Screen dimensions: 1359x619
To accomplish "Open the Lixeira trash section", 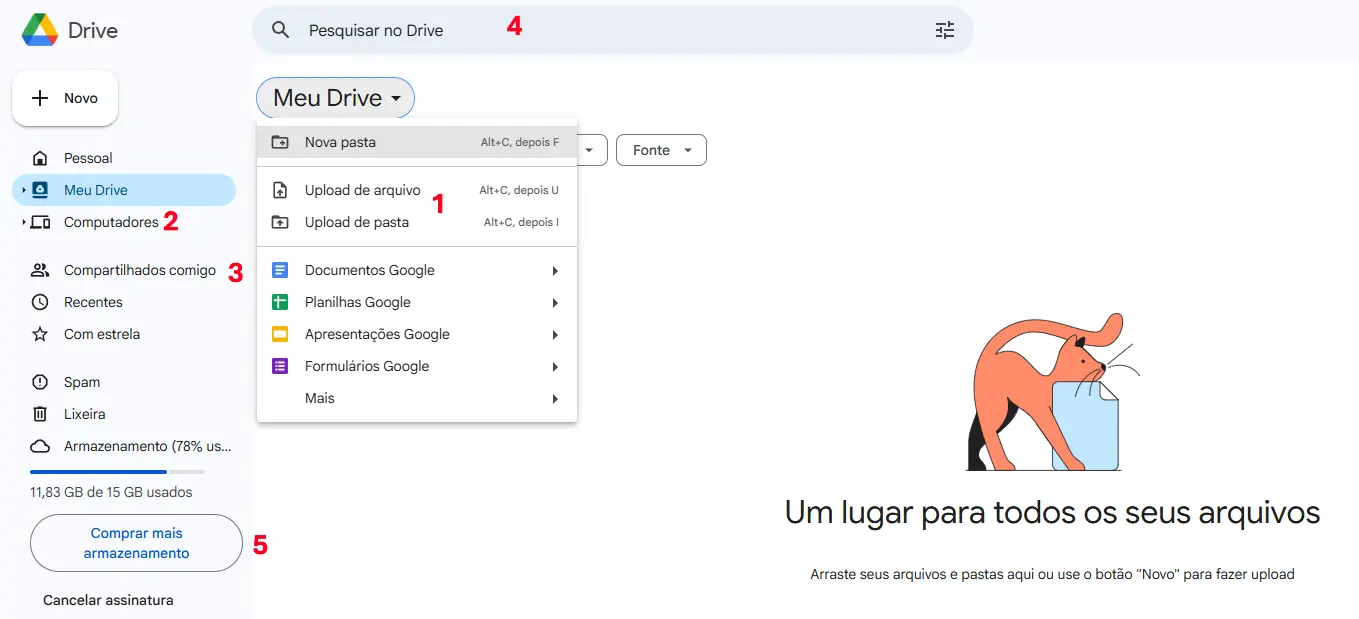I will (x=85, y=414).
